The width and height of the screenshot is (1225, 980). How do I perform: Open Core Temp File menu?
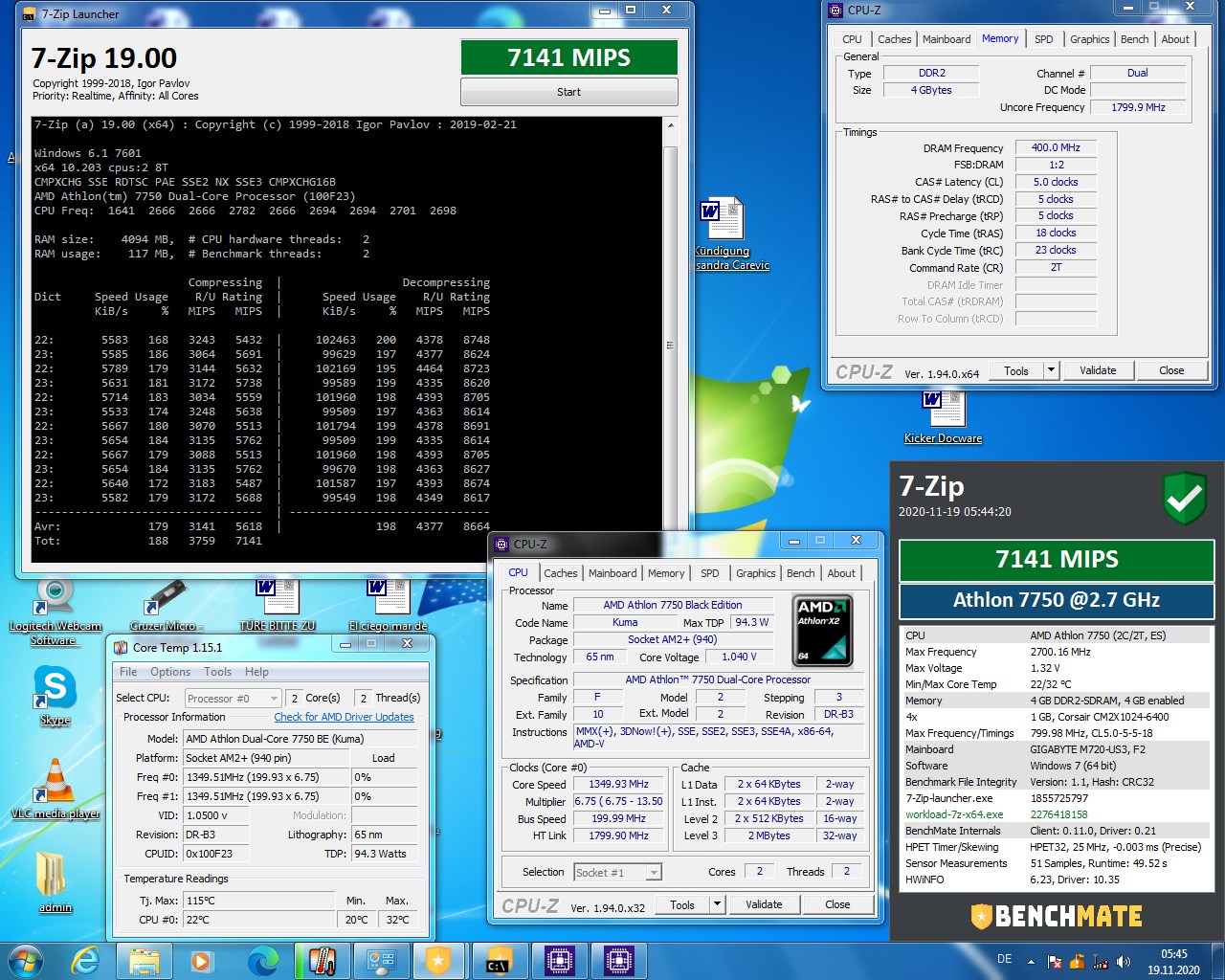128,672
